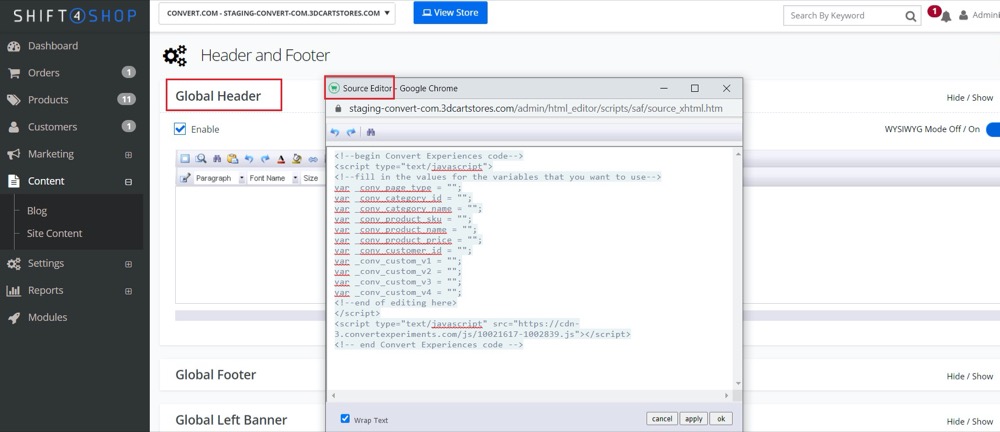Toggle the Wrap Text checkbox
This screenshot has width=1000, height=432.
point(345,419)
